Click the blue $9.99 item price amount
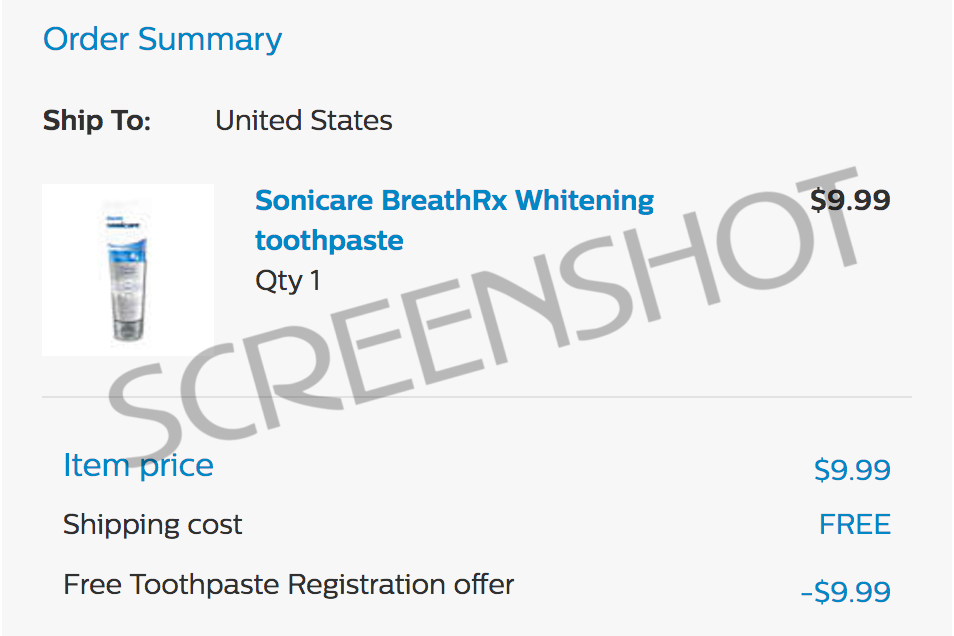This screenshot has height=636, width=954. (852, 469)
